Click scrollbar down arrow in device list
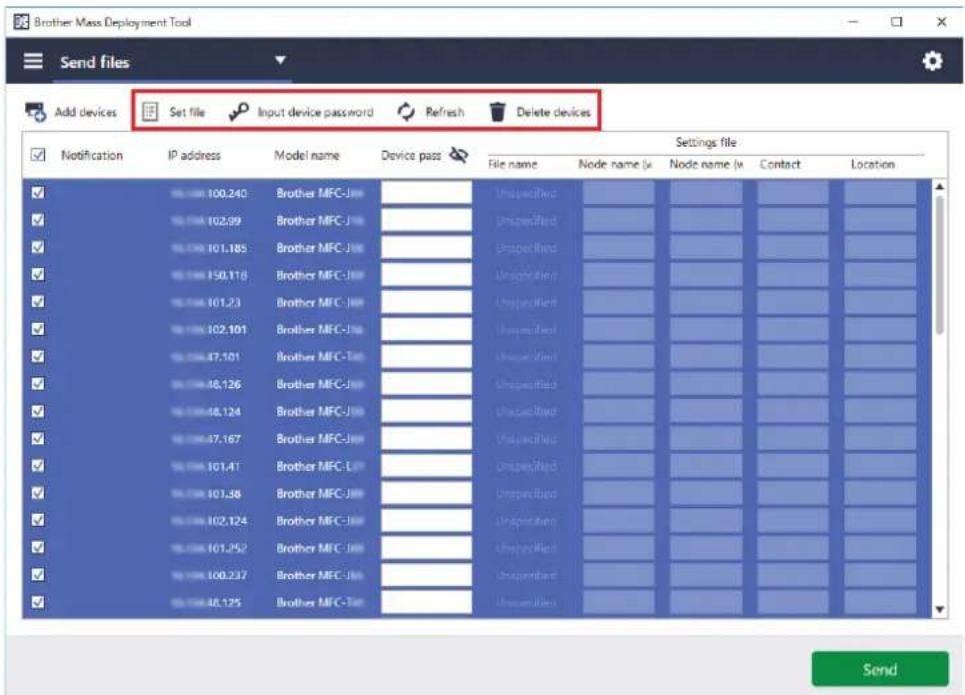The height and width of the screenshot is (695, 965). click(939, 609)
